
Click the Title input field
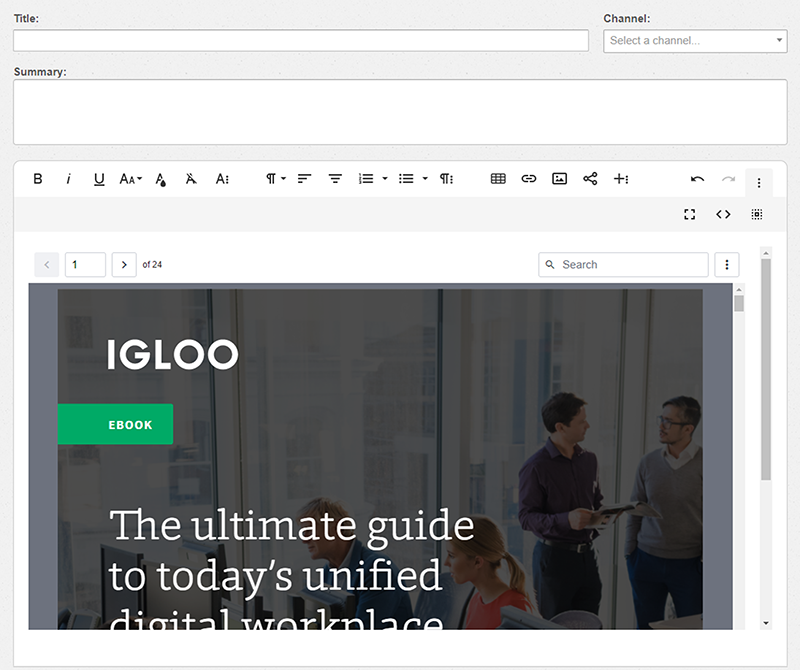[300, 41]
